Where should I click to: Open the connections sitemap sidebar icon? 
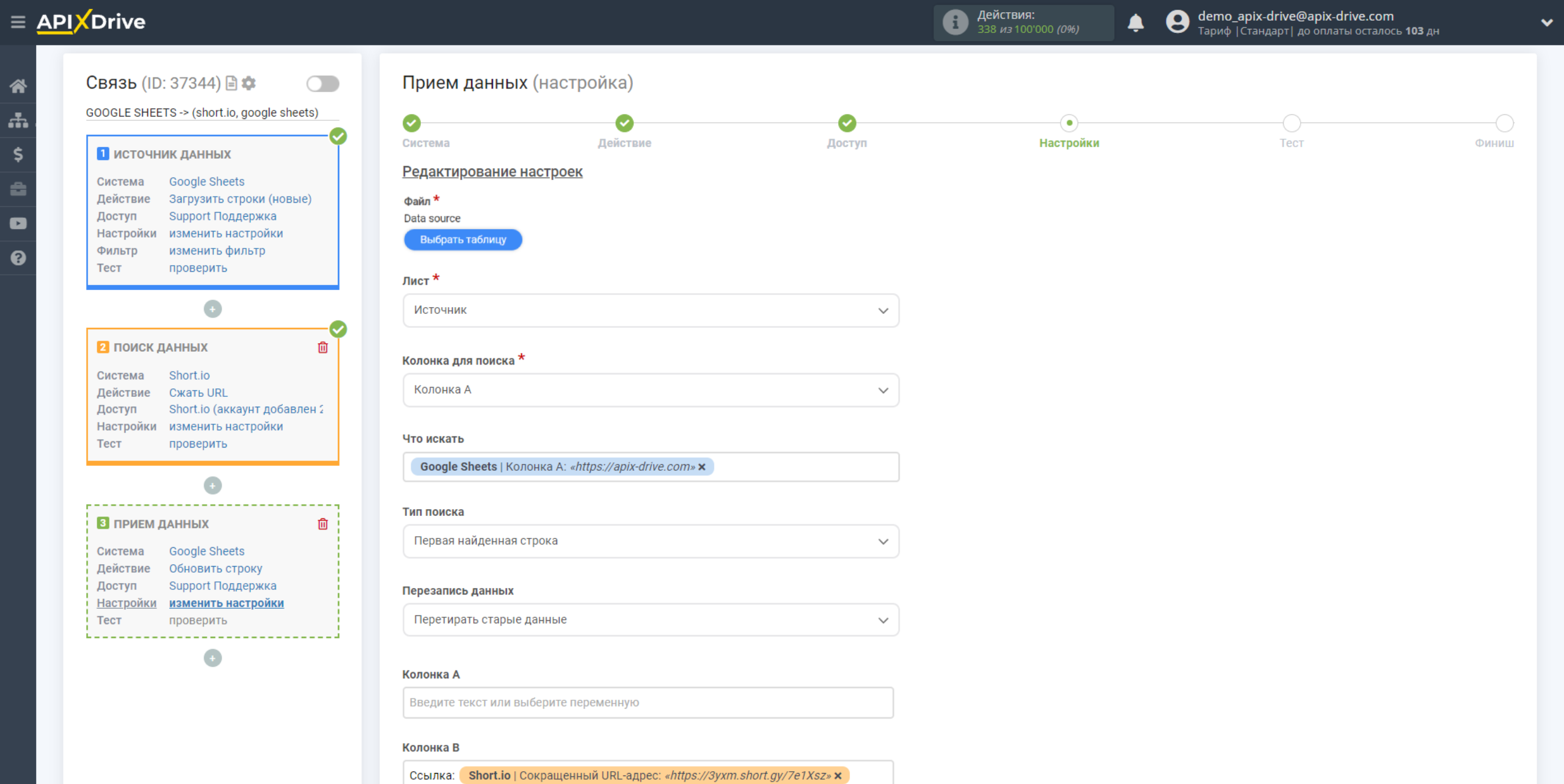18,120
